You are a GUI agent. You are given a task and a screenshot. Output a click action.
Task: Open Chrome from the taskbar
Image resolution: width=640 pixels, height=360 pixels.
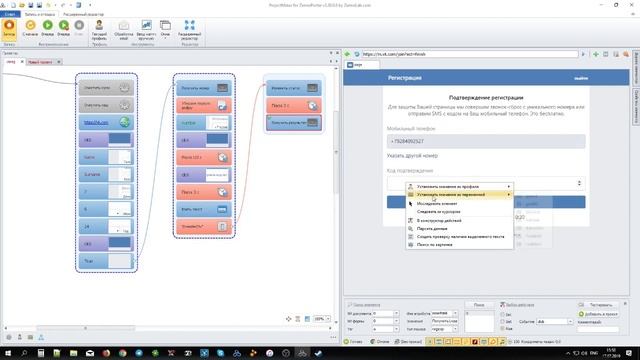point(122,353)
